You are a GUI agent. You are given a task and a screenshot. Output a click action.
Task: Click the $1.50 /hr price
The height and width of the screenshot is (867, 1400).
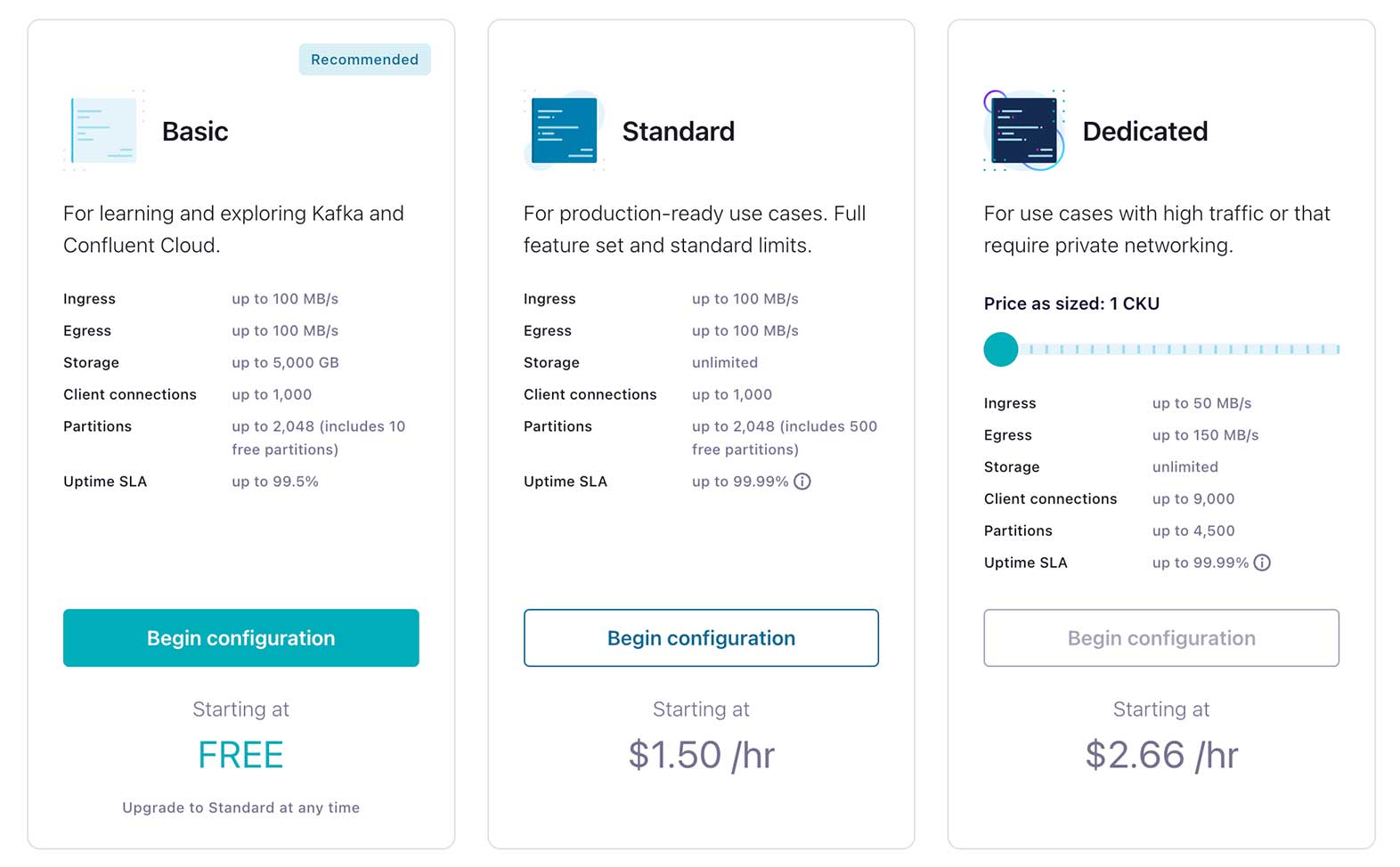tap(701, 755)
